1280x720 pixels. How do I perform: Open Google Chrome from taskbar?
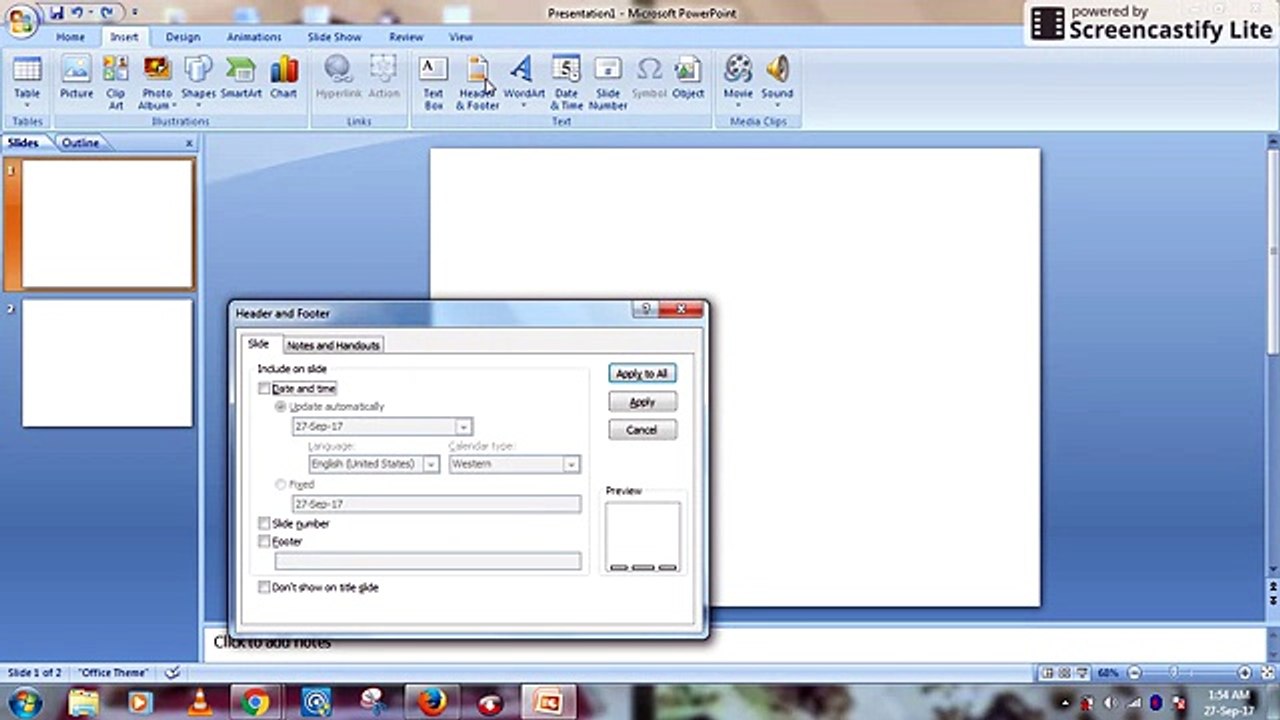coord(255,703)
